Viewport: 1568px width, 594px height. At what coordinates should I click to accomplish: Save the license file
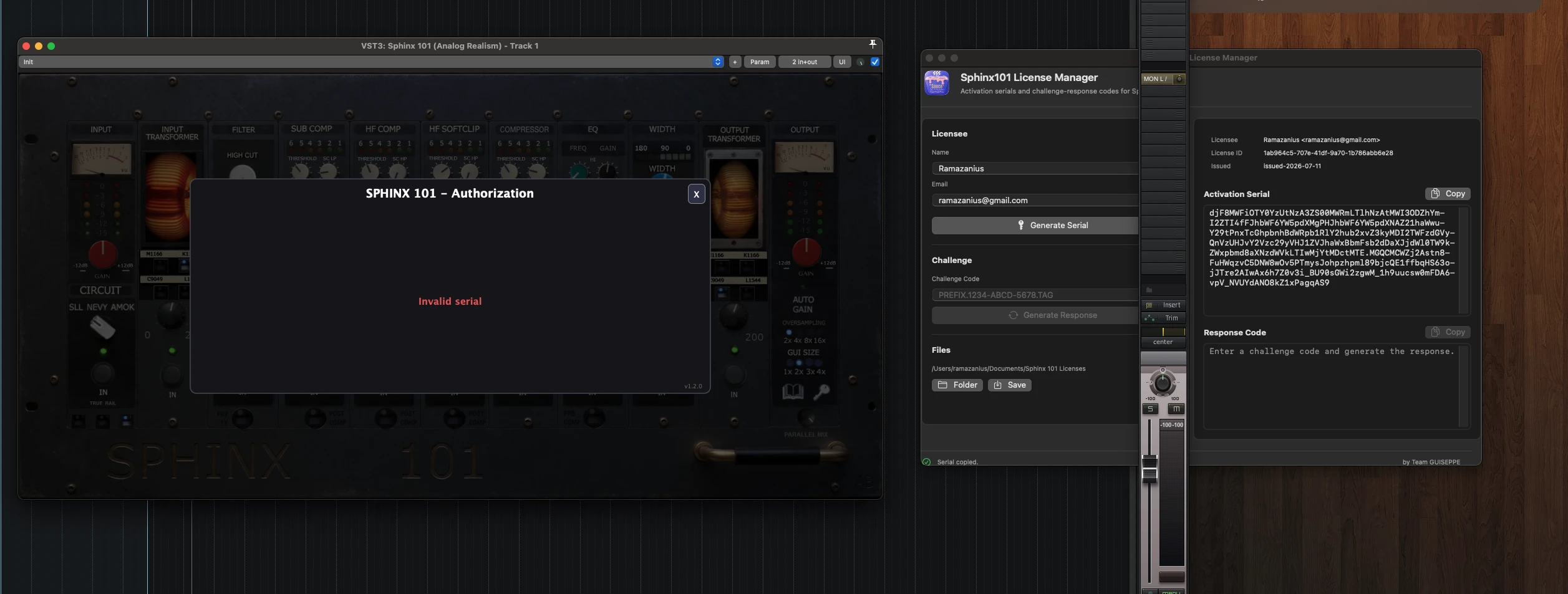click(x=1009, y=385)
